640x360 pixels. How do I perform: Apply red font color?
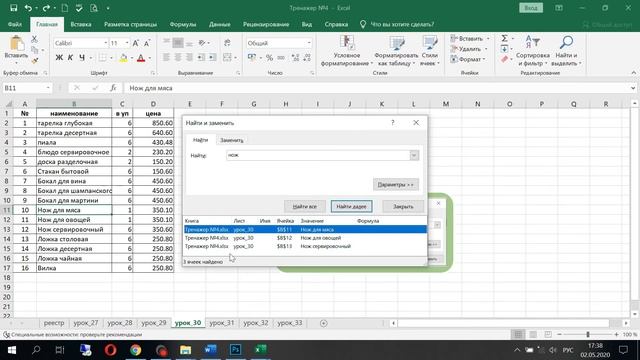point(141,58)
